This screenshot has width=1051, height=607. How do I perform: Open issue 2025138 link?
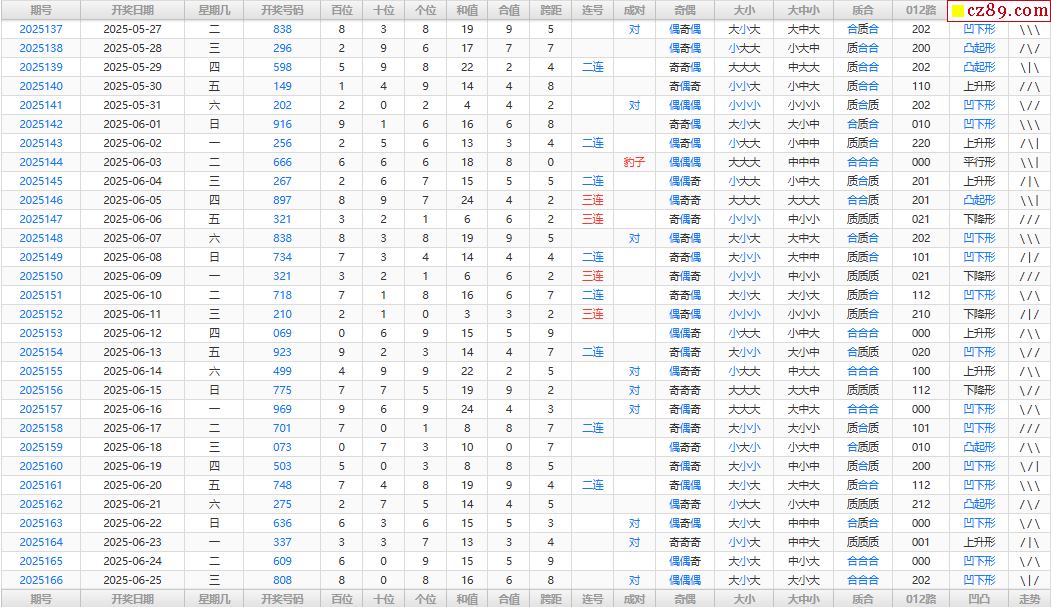41,48
